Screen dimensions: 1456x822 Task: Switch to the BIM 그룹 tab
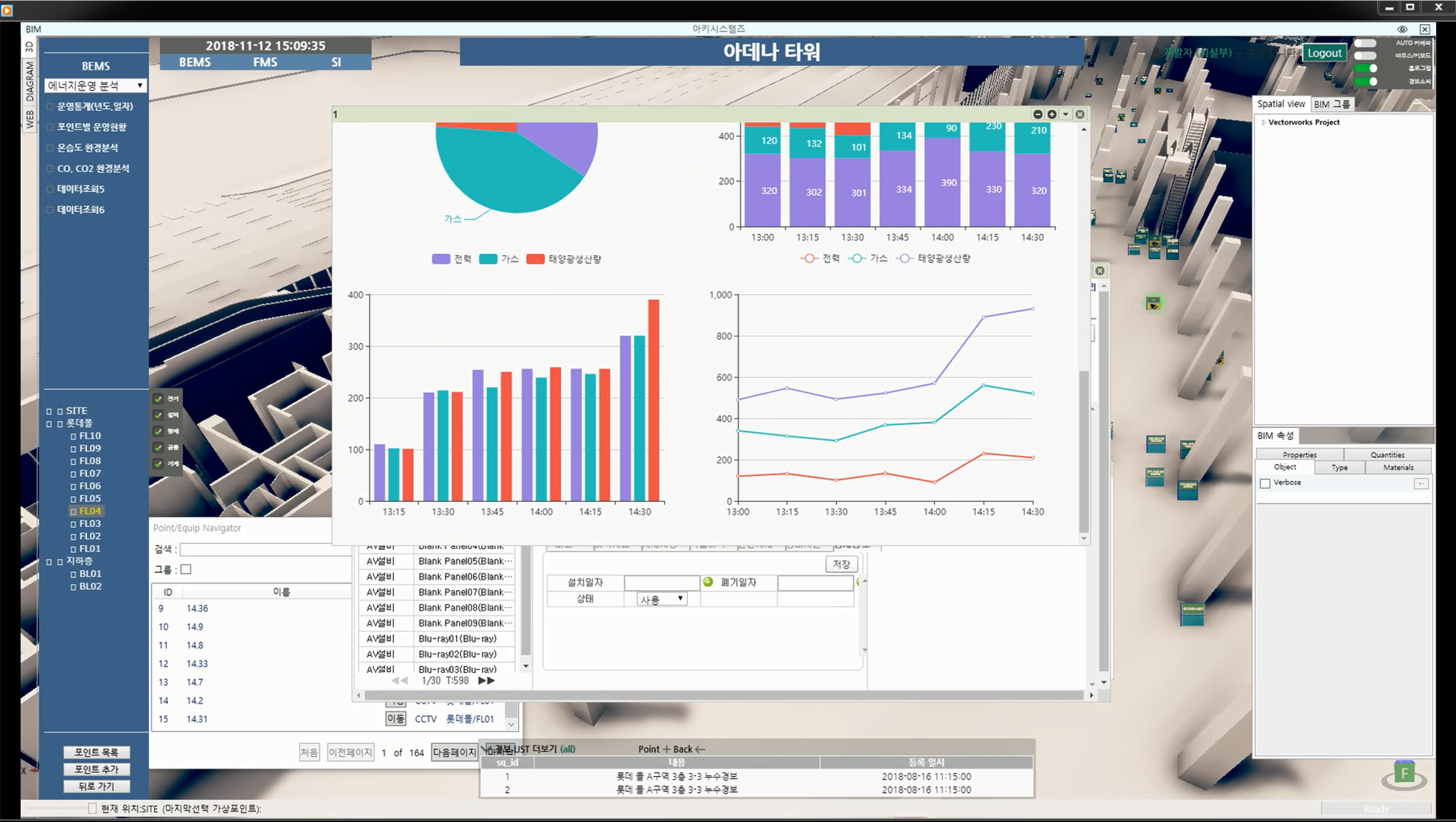[x=1331, y=105]
